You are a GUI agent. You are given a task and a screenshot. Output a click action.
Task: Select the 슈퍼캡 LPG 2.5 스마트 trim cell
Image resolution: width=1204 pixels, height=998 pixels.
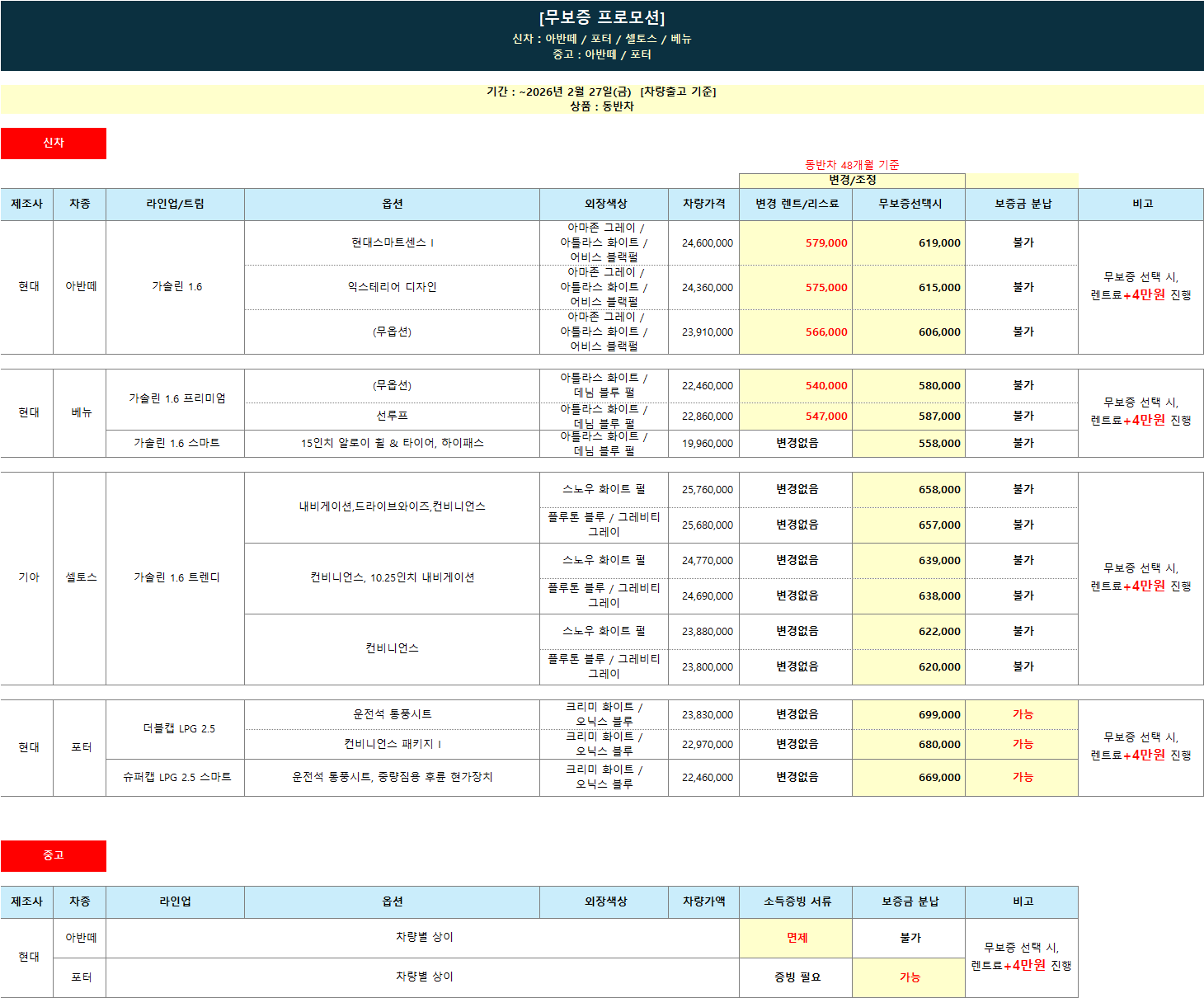pyautogui.click(x=176, y=777)
